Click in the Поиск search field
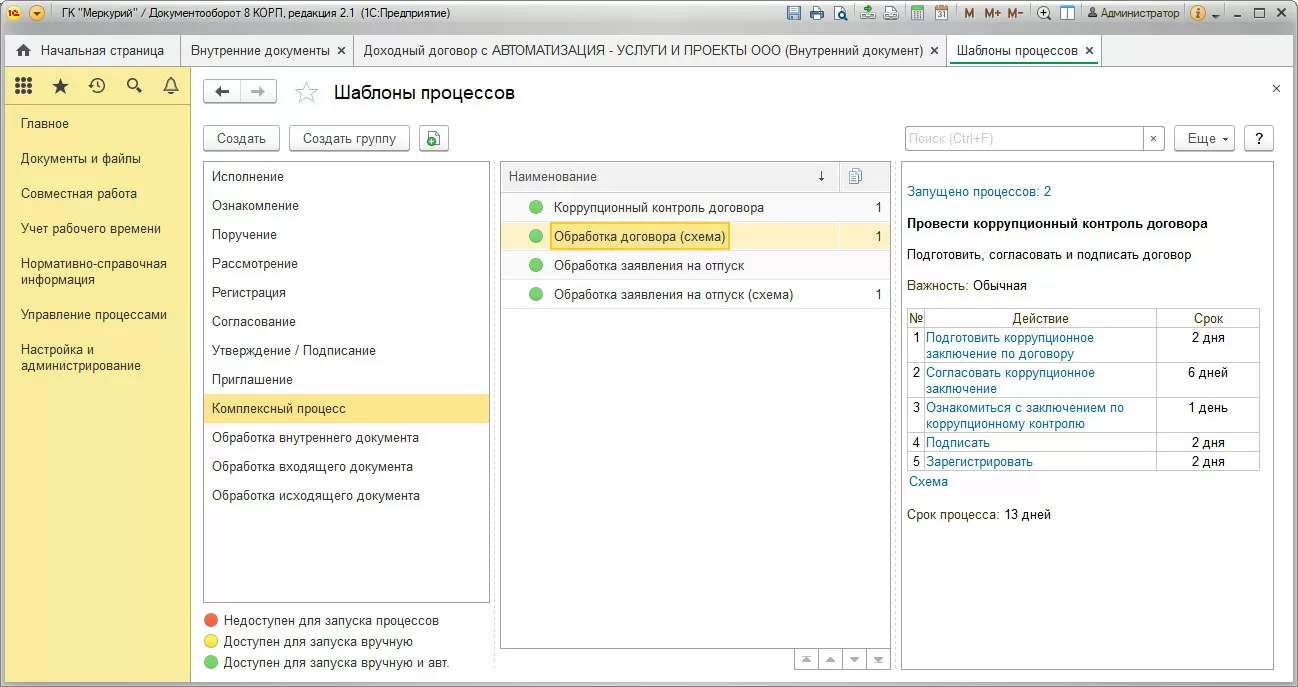The image size is (1298, 687). [x=1023, y=139]
